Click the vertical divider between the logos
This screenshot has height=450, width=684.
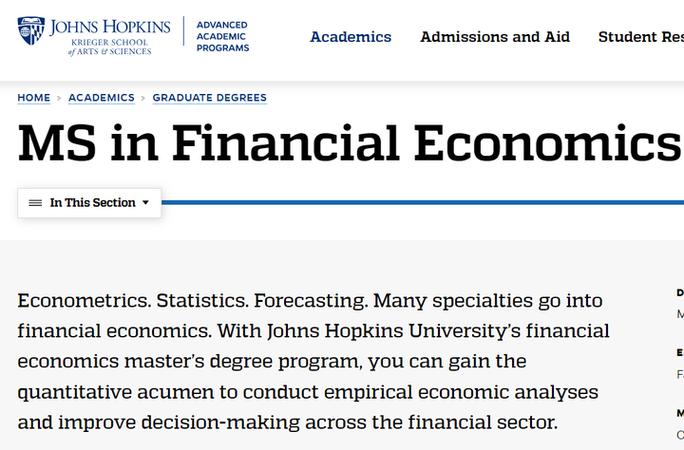184,31
